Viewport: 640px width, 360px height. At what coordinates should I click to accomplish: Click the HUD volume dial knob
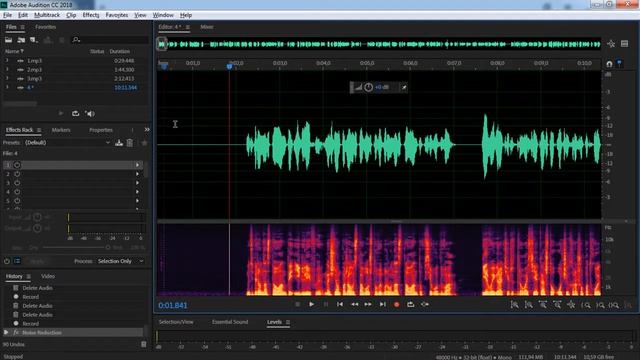368,87
